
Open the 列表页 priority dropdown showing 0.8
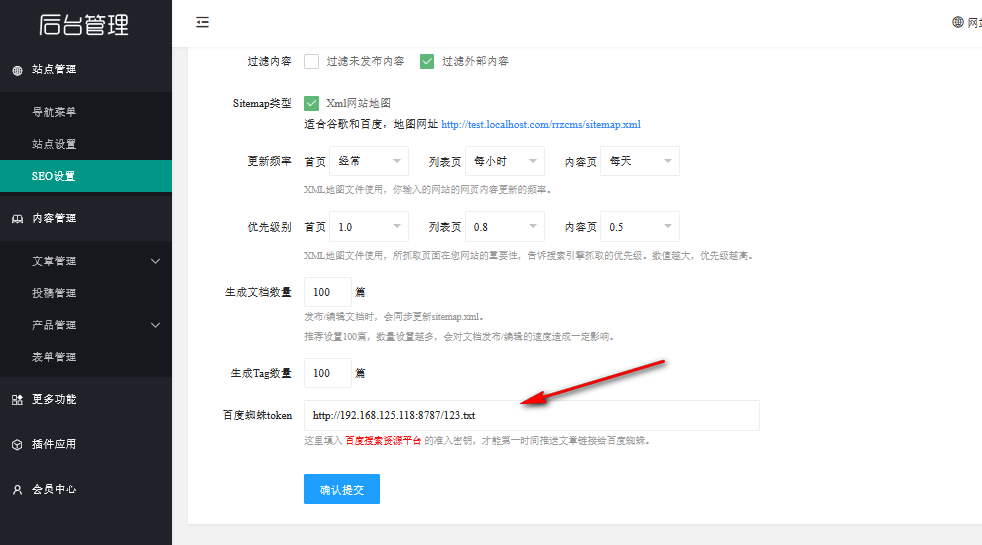(x=505, y=227)
